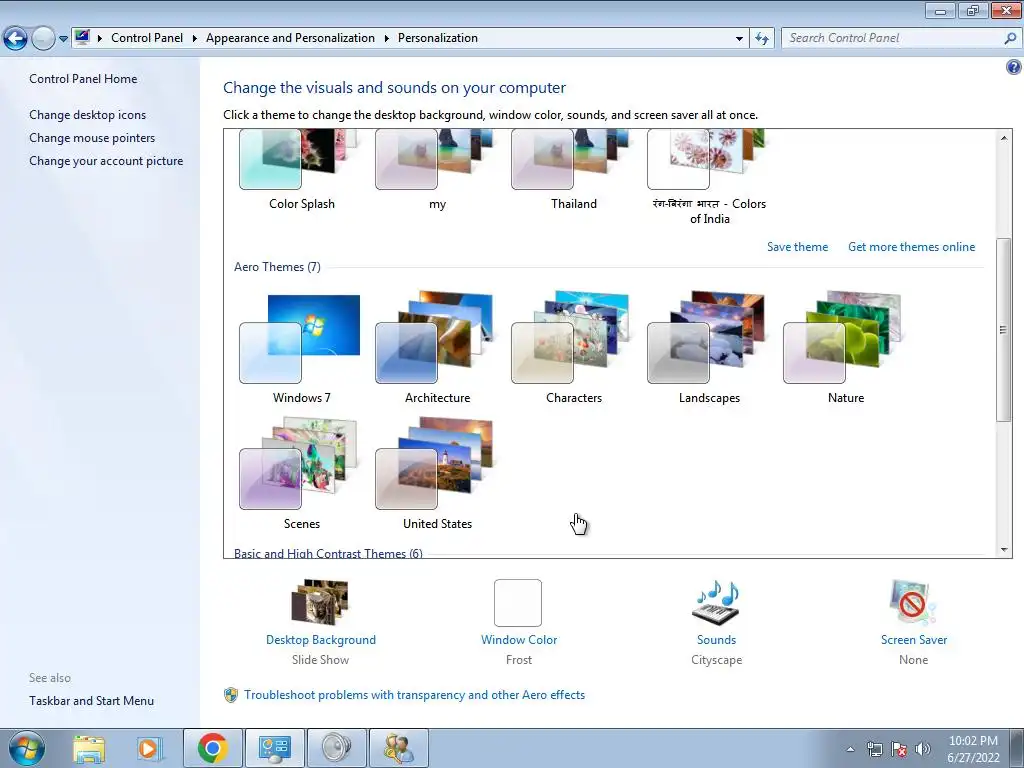Click the Refresh address bar button
The width and height of the screenshot is (1024, 768).
point(761,39)
